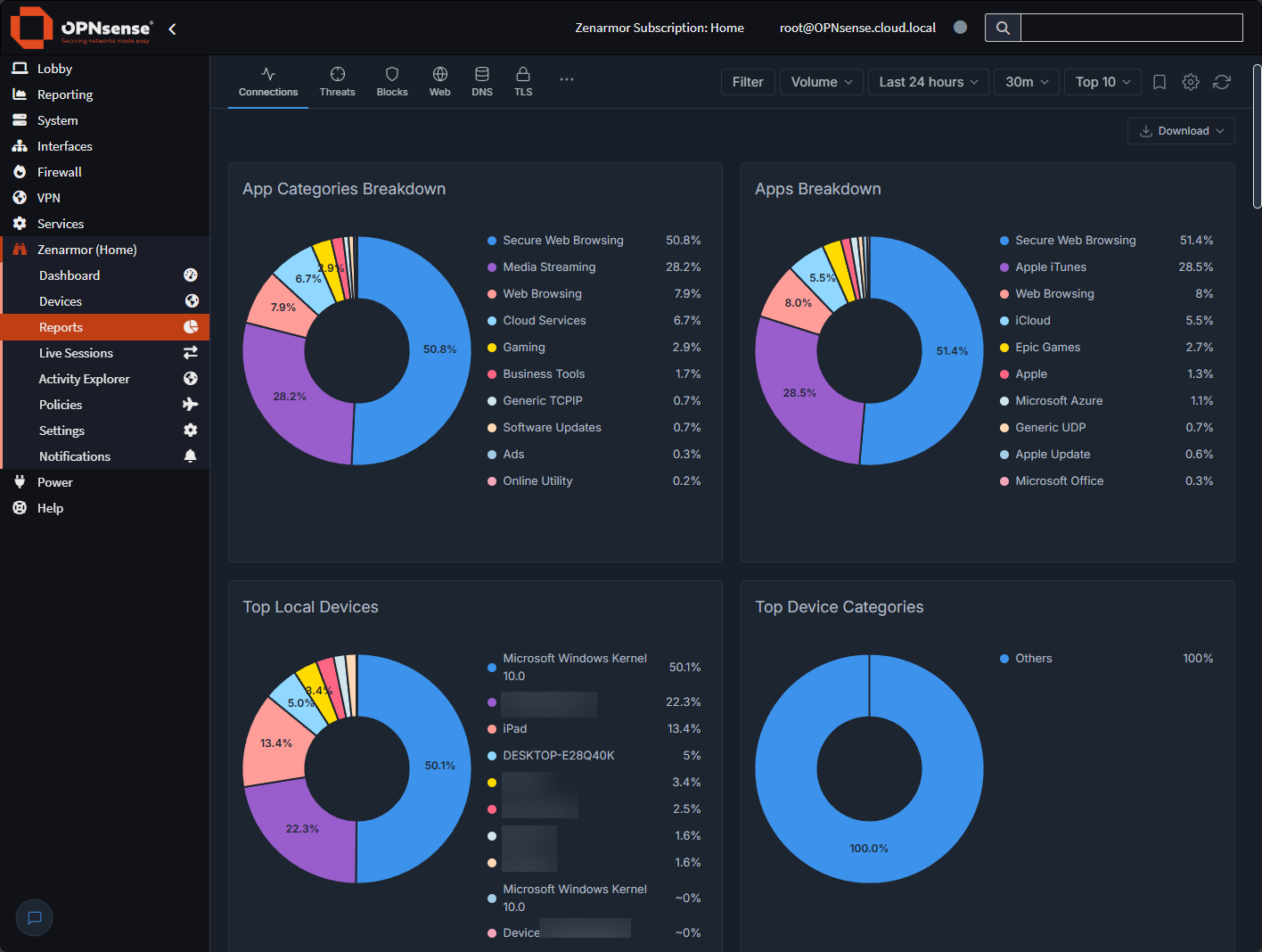Switch to the Connections tab
The image size is (1262, 952).
[x=268, y=81]
